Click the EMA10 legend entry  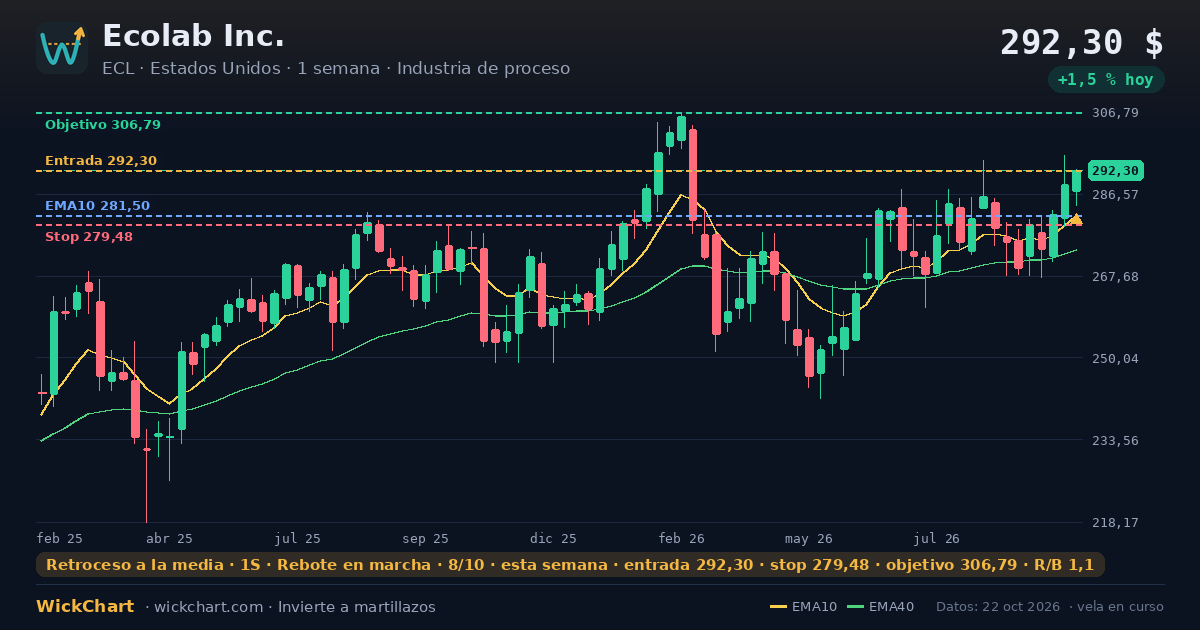pos(803,607)
